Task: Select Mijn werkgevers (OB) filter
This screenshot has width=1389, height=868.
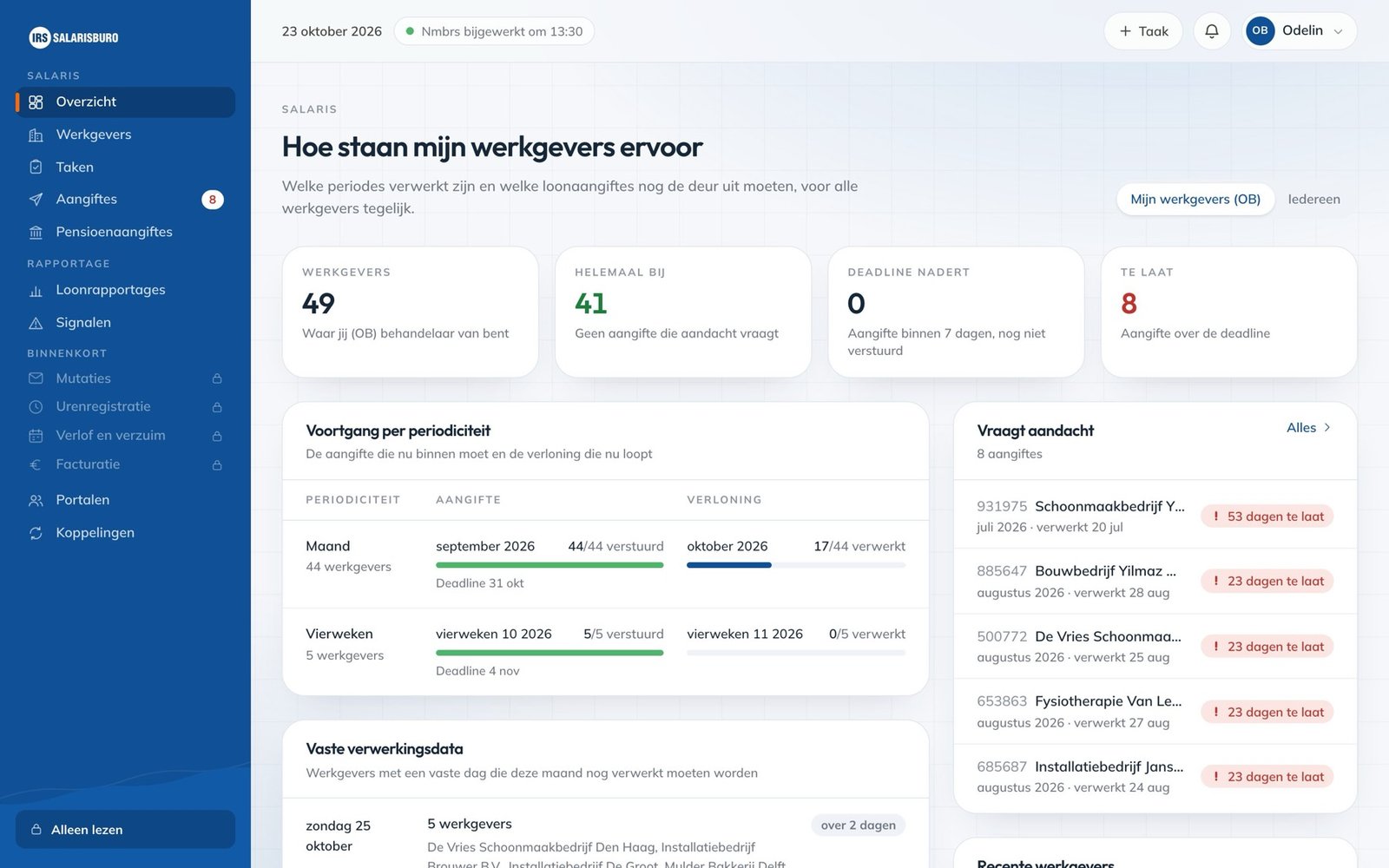Action: pos(1195,199)
